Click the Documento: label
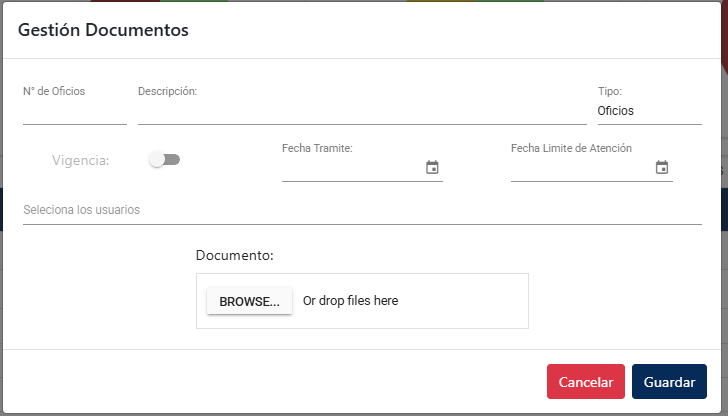The width and height of the screenshot is (728, 416). pyautogui.click(x=234, y=255)
